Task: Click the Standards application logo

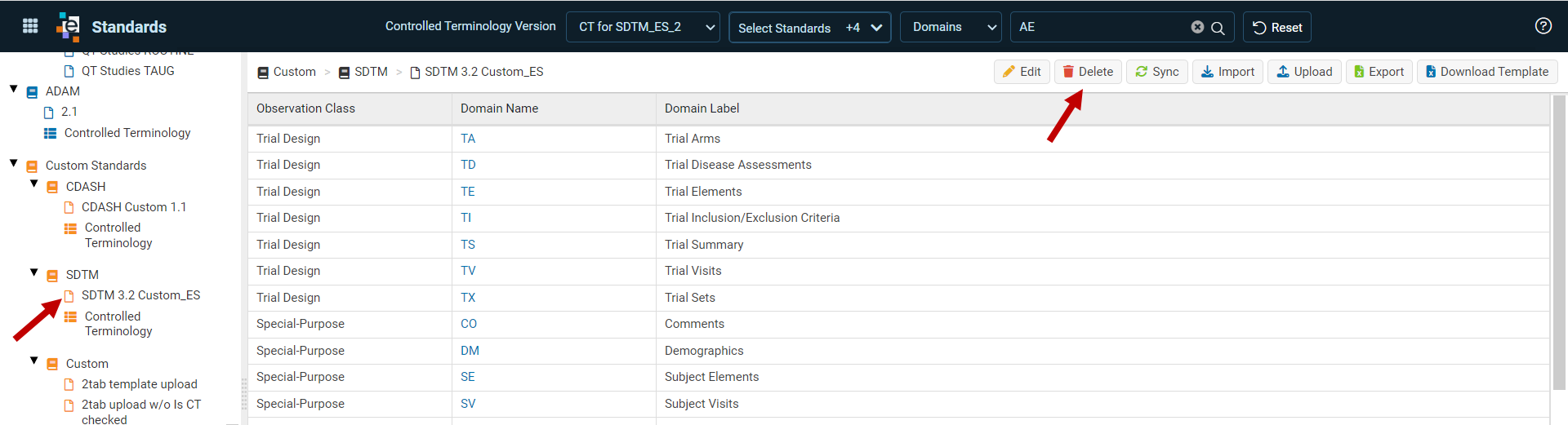Action: point(69,27)
